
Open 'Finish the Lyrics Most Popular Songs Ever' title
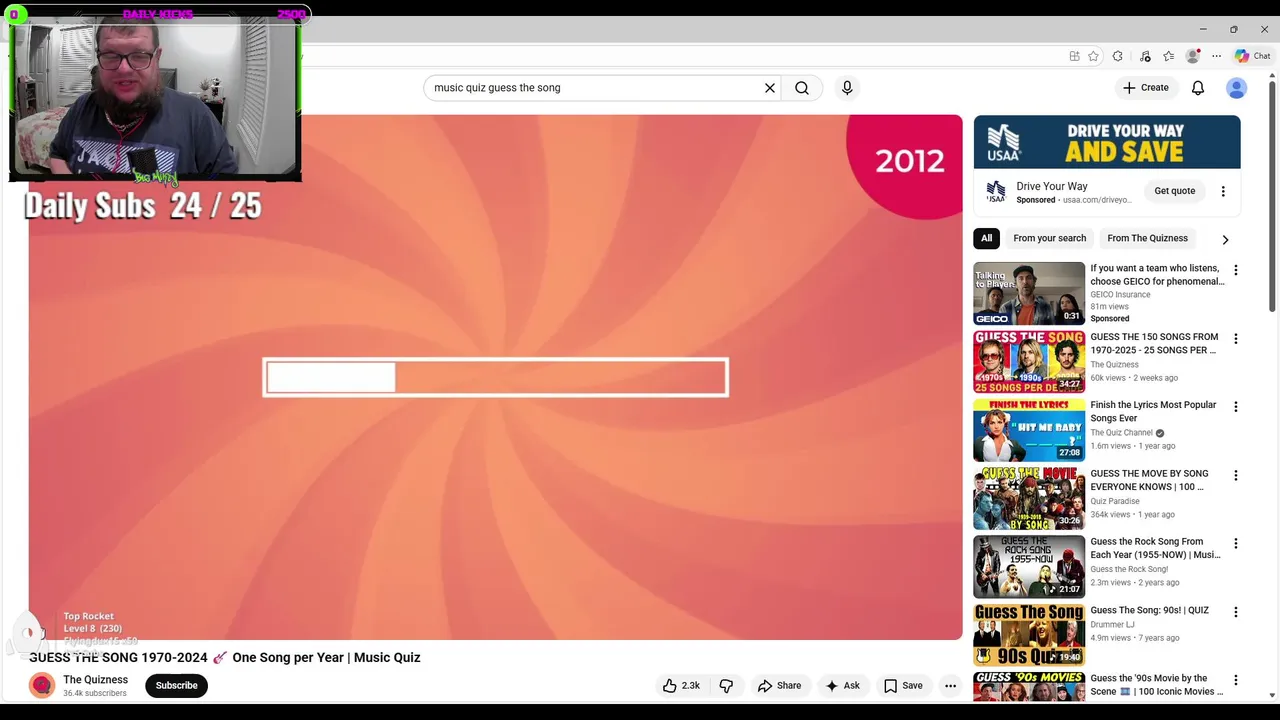click(x=1153, y=412)
